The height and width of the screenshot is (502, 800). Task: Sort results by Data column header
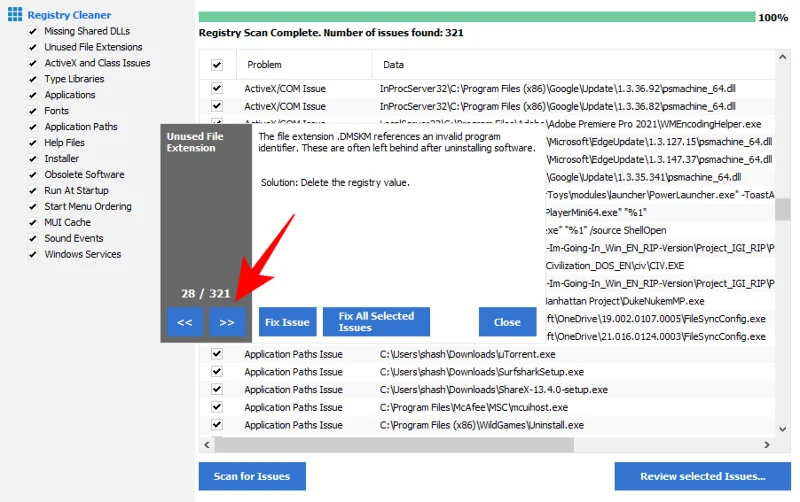pos(394,65)
